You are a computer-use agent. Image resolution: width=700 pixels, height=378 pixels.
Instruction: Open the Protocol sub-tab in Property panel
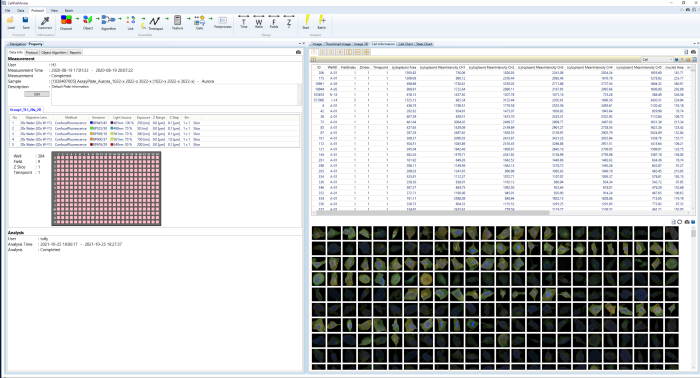tap(32, 52)
